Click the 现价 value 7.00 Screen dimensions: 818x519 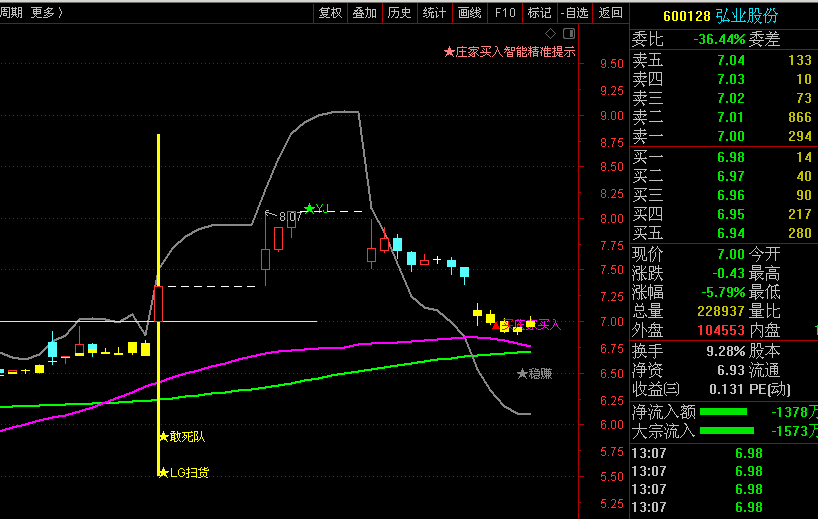(731, 255)
